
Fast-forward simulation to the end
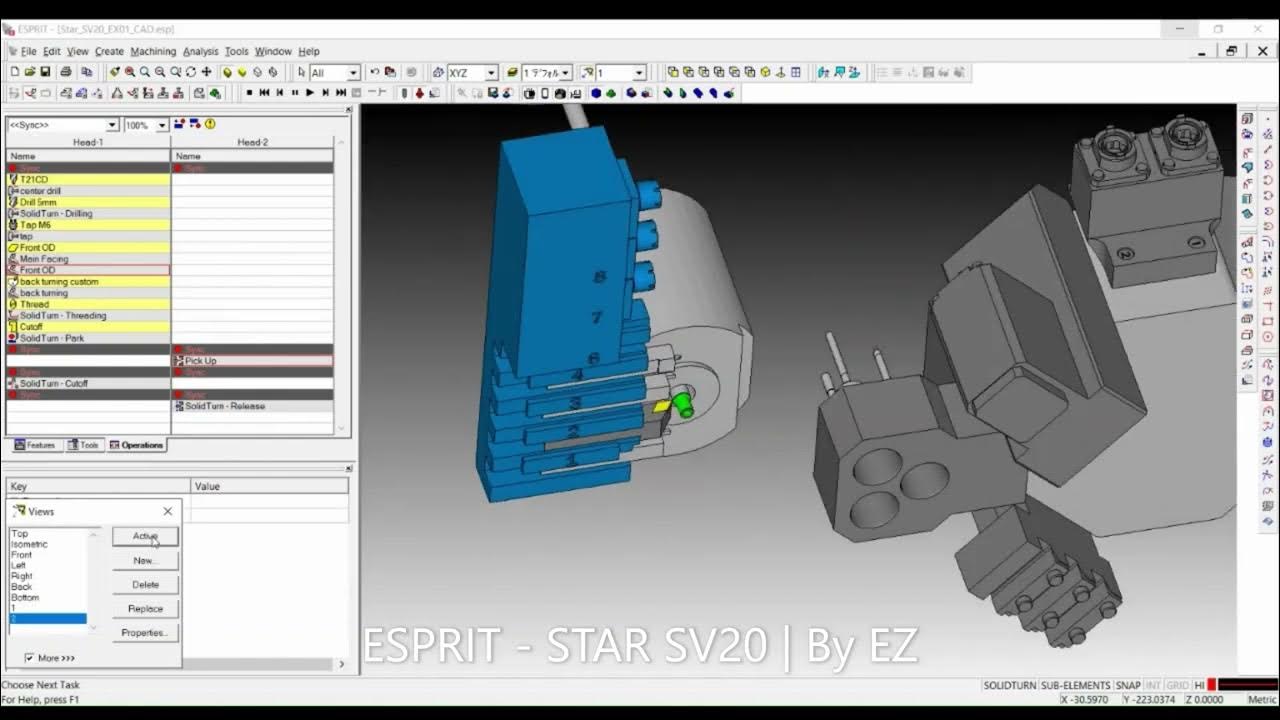[x=341, y=93]
